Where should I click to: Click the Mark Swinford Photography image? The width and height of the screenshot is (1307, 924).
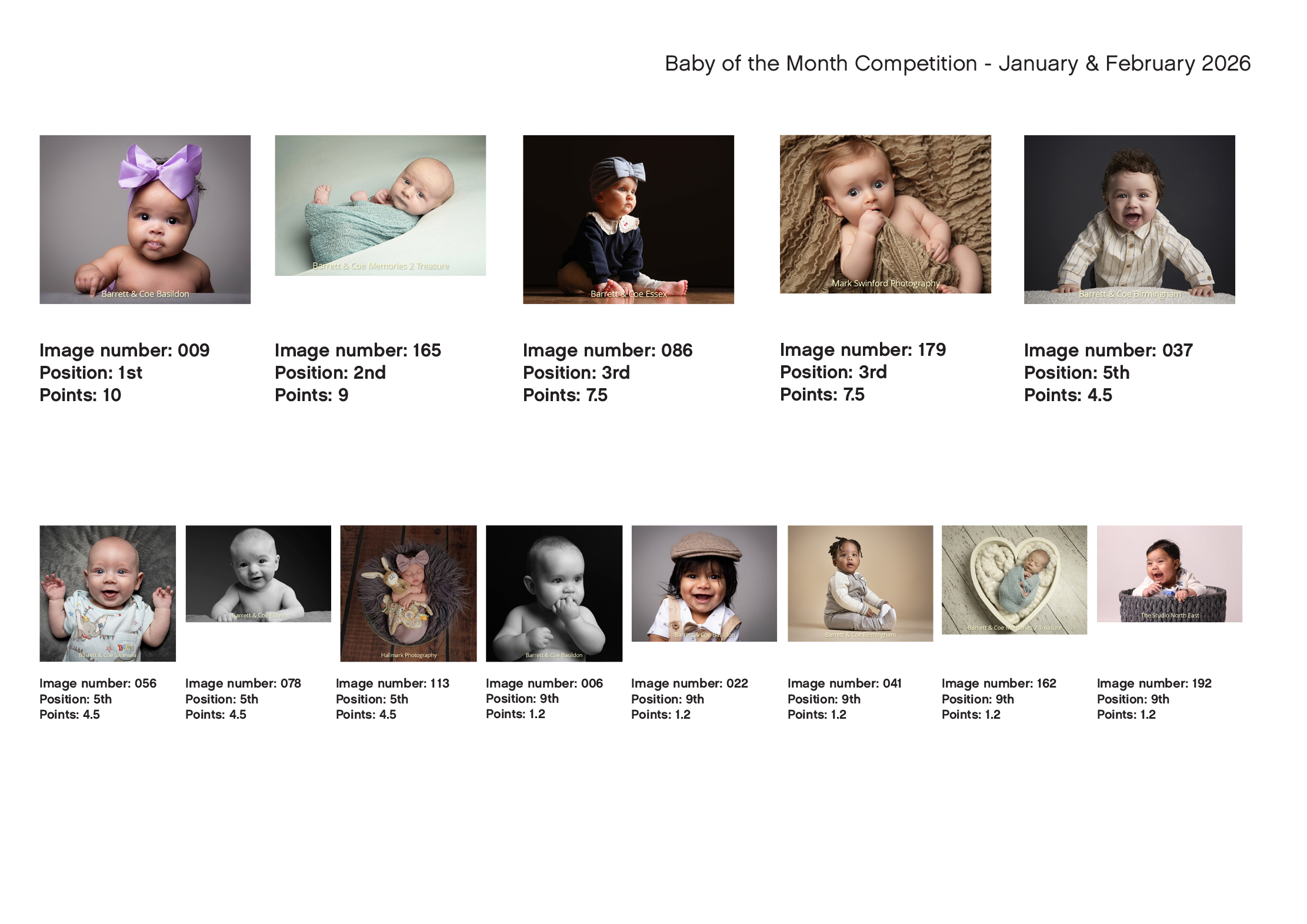point(885,214)
